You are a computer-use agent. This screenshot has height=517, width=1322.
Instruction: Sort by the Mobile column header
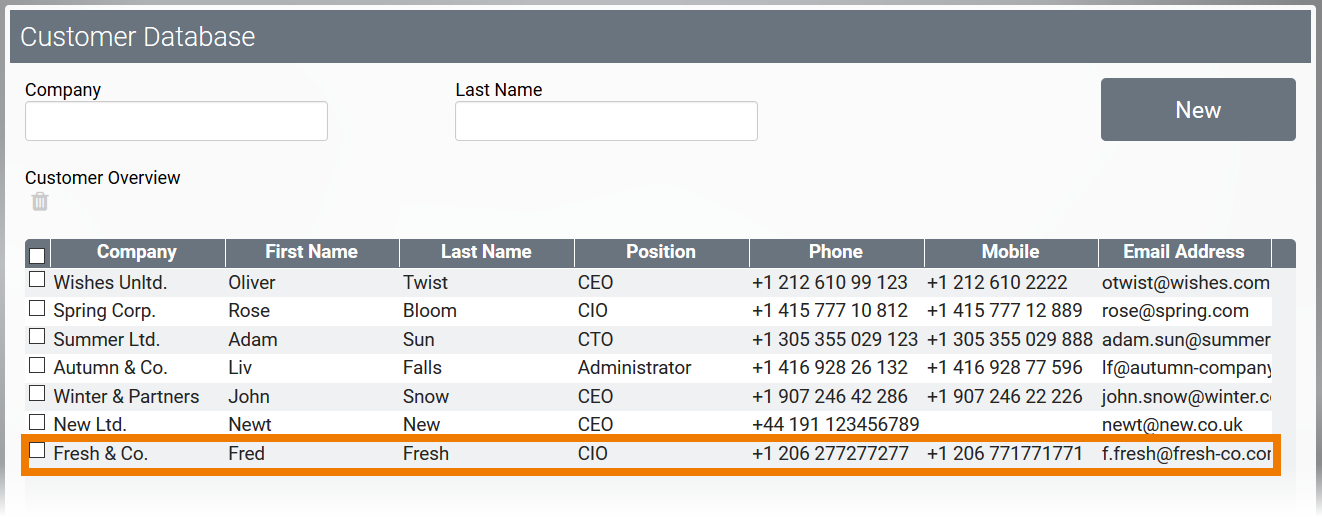click(1010, 252)
